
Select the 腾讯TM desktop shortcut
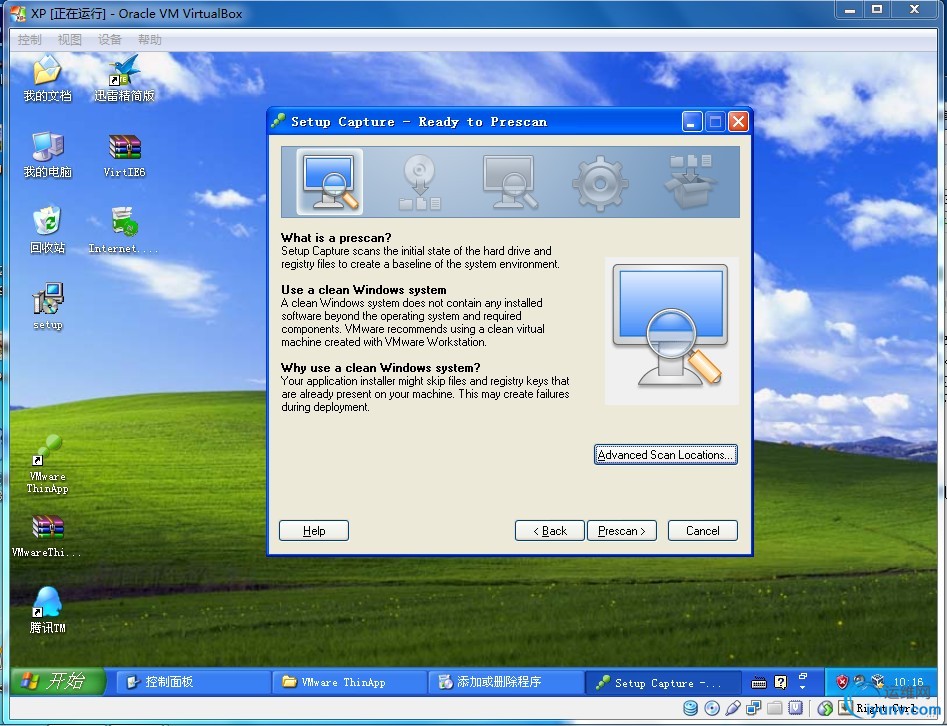(47, 610)
